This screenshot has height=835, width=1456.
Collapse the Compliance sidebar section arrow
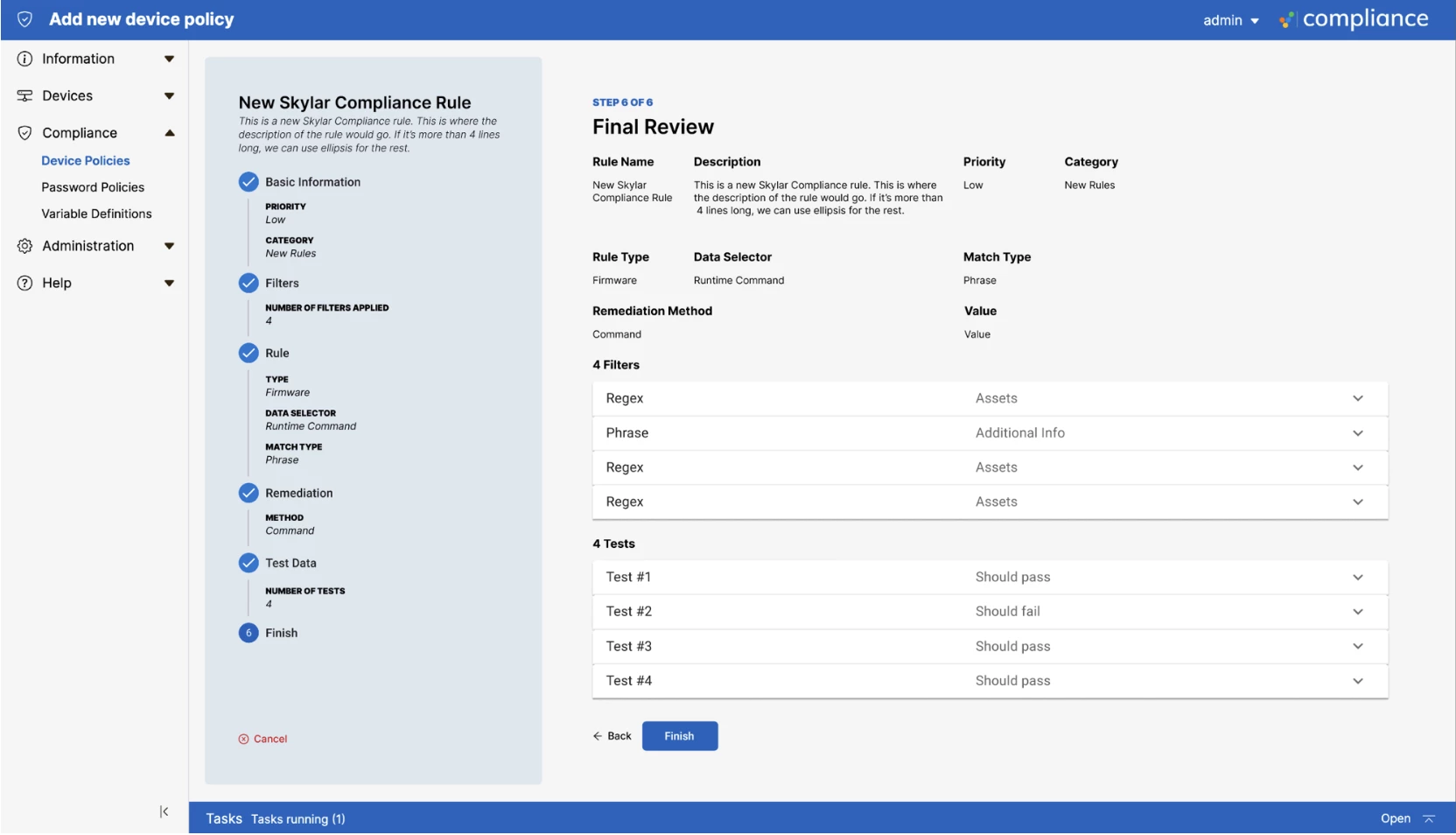tap(170, 133)
